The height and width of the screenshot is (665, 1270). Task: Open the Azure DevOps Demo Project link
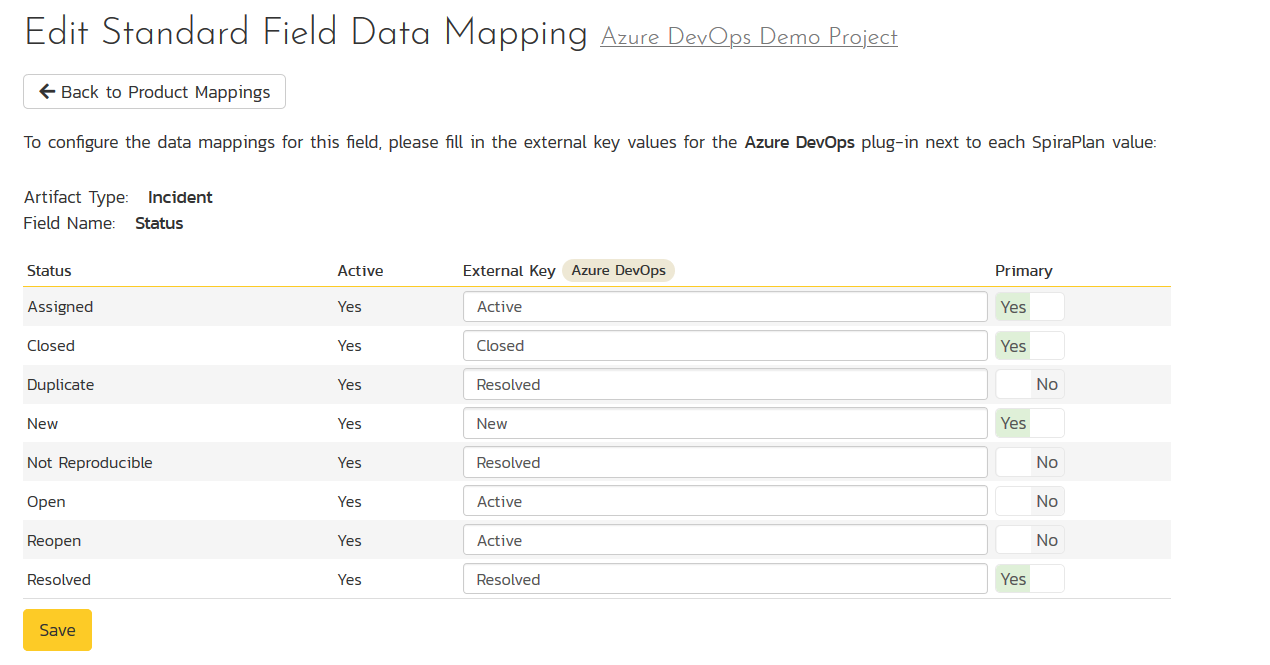pyautogui.click(x=748, y=37)
